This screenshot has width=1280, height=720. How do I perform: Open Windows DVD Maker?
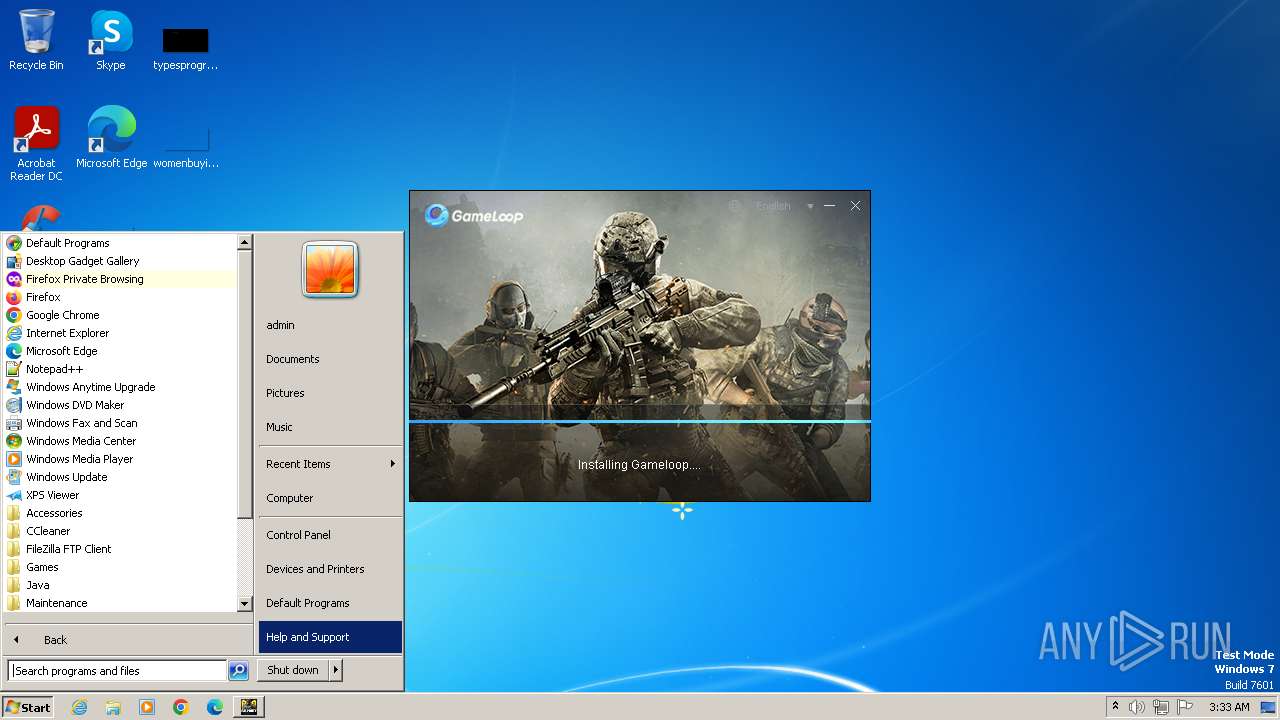coord(120,405)
